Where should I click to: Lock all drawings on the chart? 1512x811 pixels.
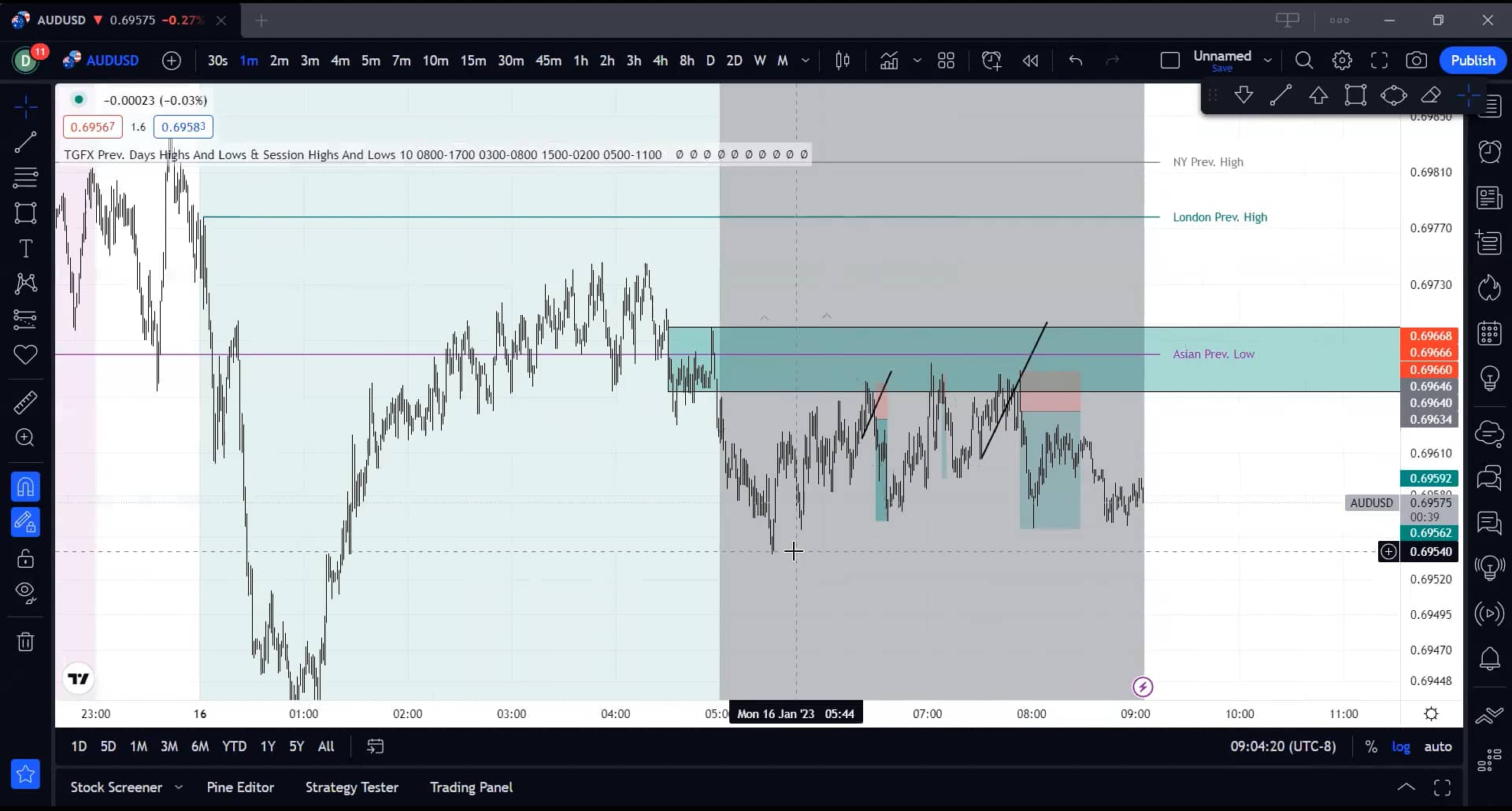(26, 559)
